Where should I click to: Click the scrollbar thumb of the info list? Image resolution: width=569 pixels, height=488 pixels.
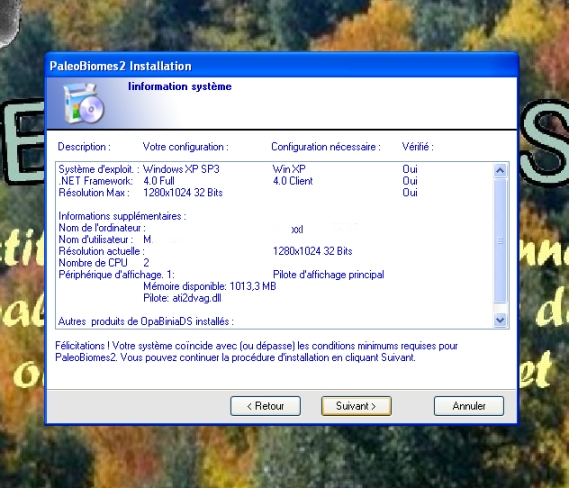click(x=500, y=240)
